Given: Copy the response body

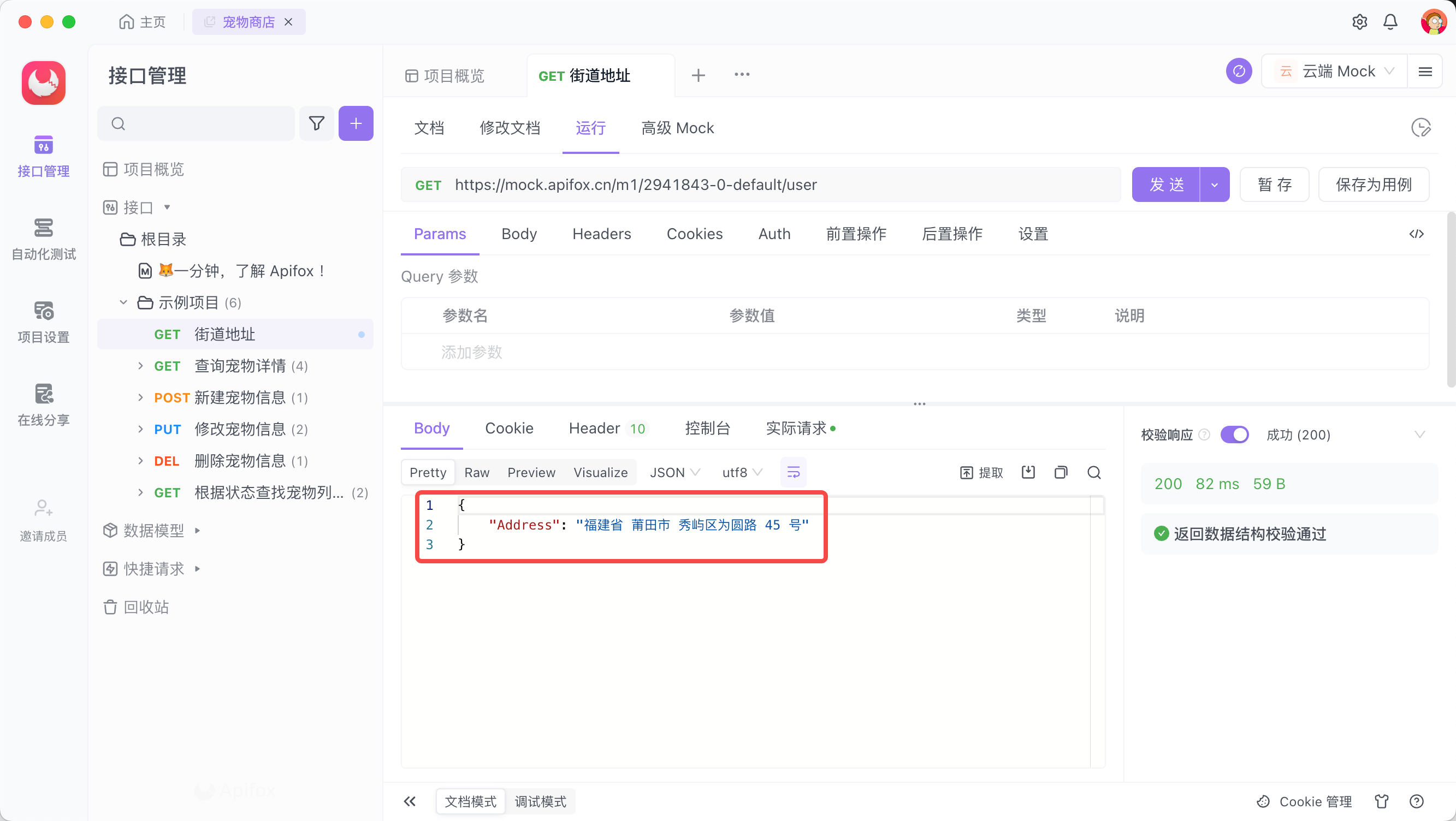Looking at the screenshot, I should [x=1061, y=472].
